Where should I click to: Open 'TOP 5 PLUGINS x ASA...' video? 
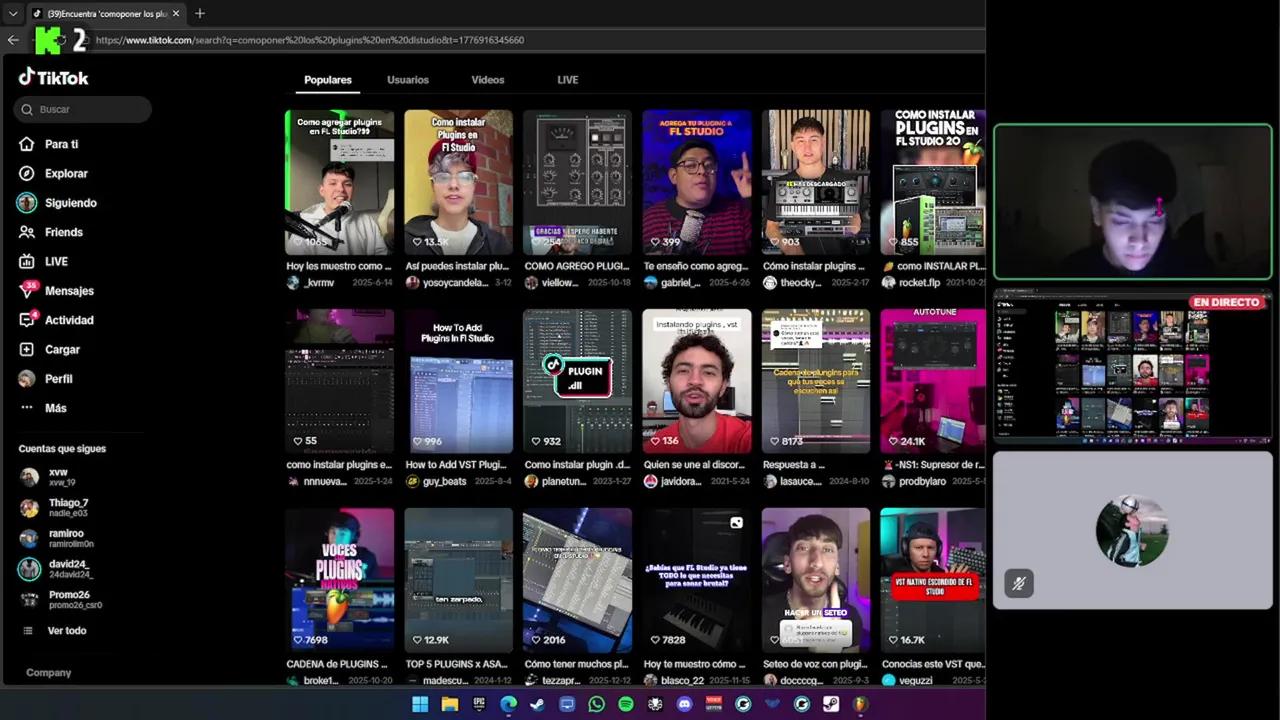(458, 580)
